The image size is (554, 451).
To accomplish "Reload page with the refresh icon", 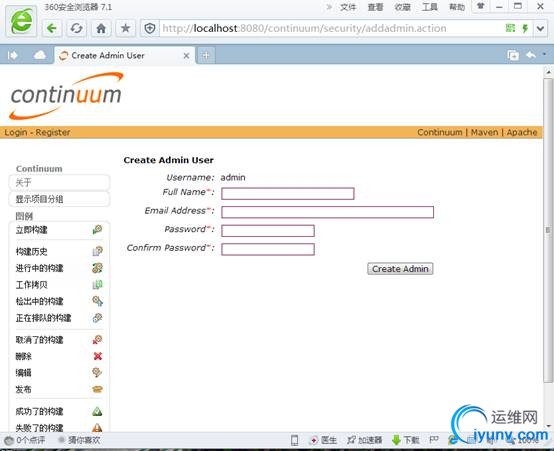I will tap(76, 28).
